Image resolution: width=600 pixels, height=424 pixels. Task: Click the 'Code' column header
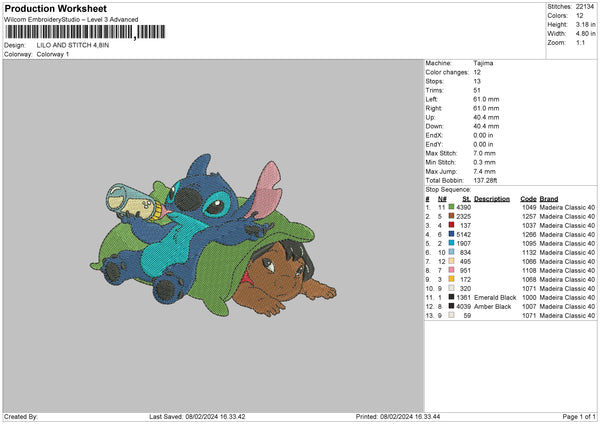click(528, 199)
